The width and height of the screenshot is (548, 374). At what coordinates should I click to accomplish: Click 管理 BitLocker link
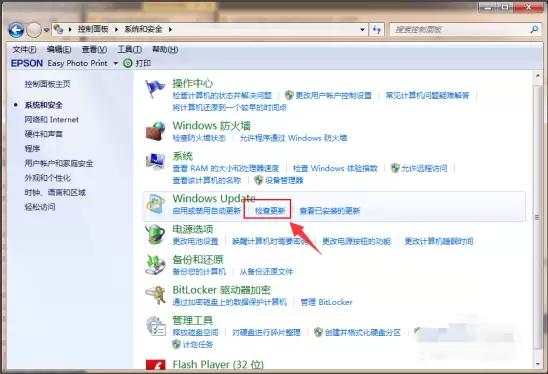pos(327,302)
